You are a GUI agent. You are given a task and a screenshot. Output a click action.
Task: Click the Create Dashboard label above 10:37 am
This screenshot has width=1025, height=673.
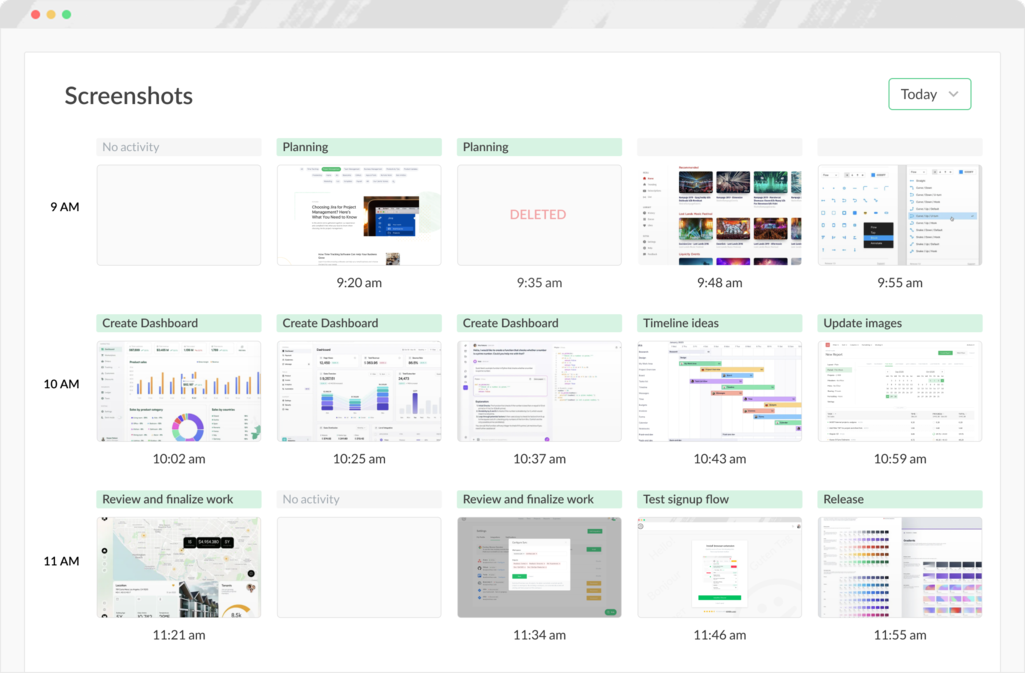click(538, 322)
